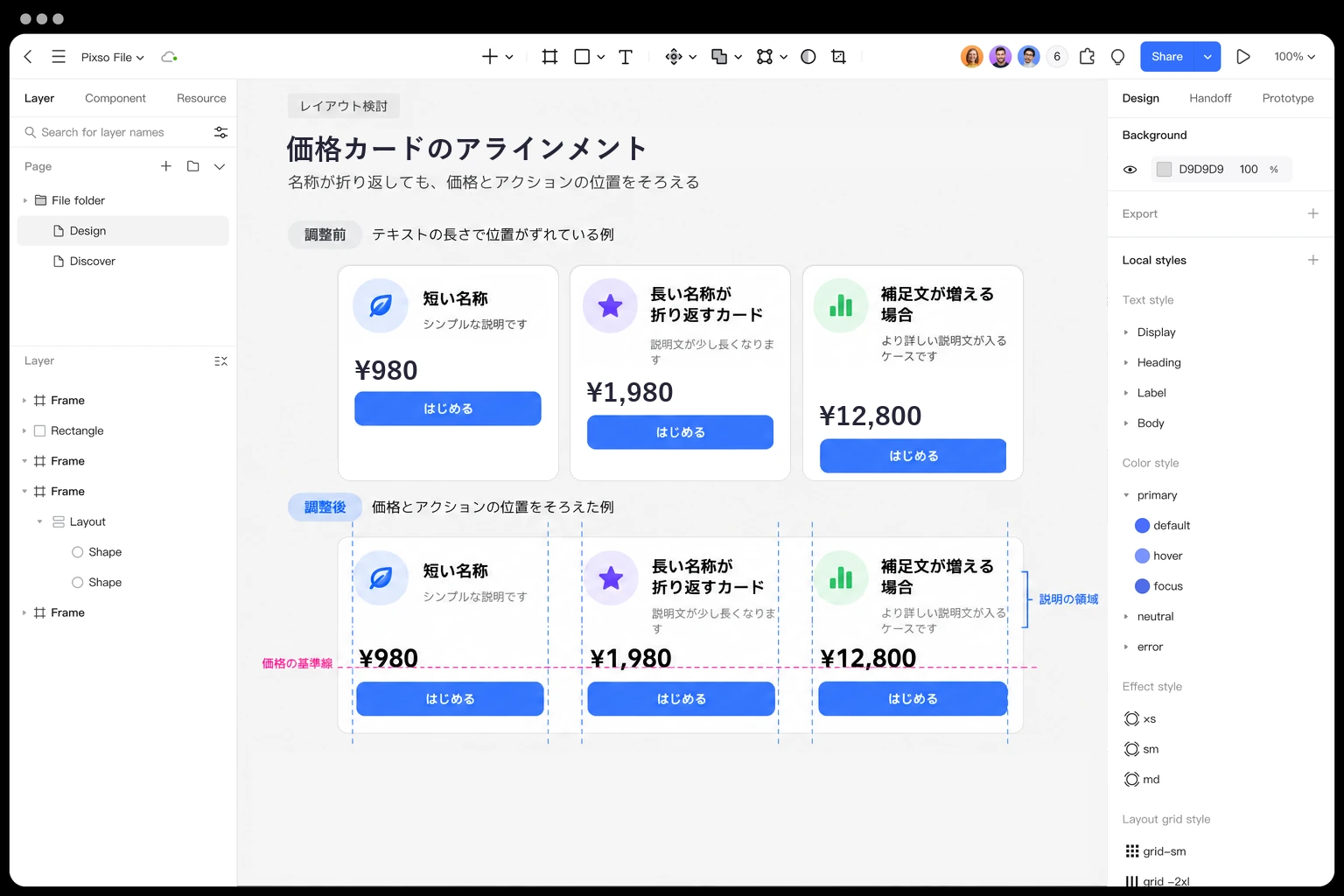Expand the Display text style group
1344x896 pixels.
[1126, 332]
